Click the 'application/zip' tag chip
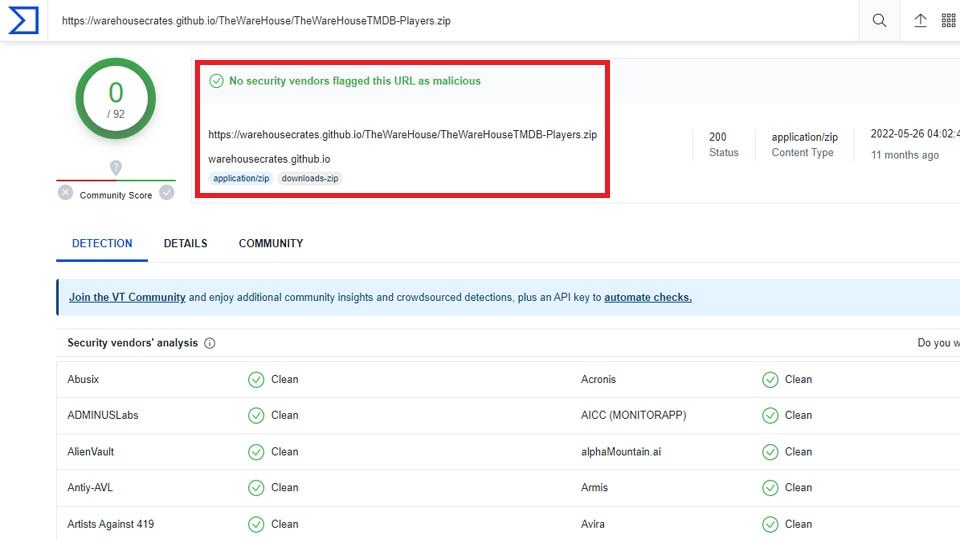The image size is (960, 540). (241, 178)
